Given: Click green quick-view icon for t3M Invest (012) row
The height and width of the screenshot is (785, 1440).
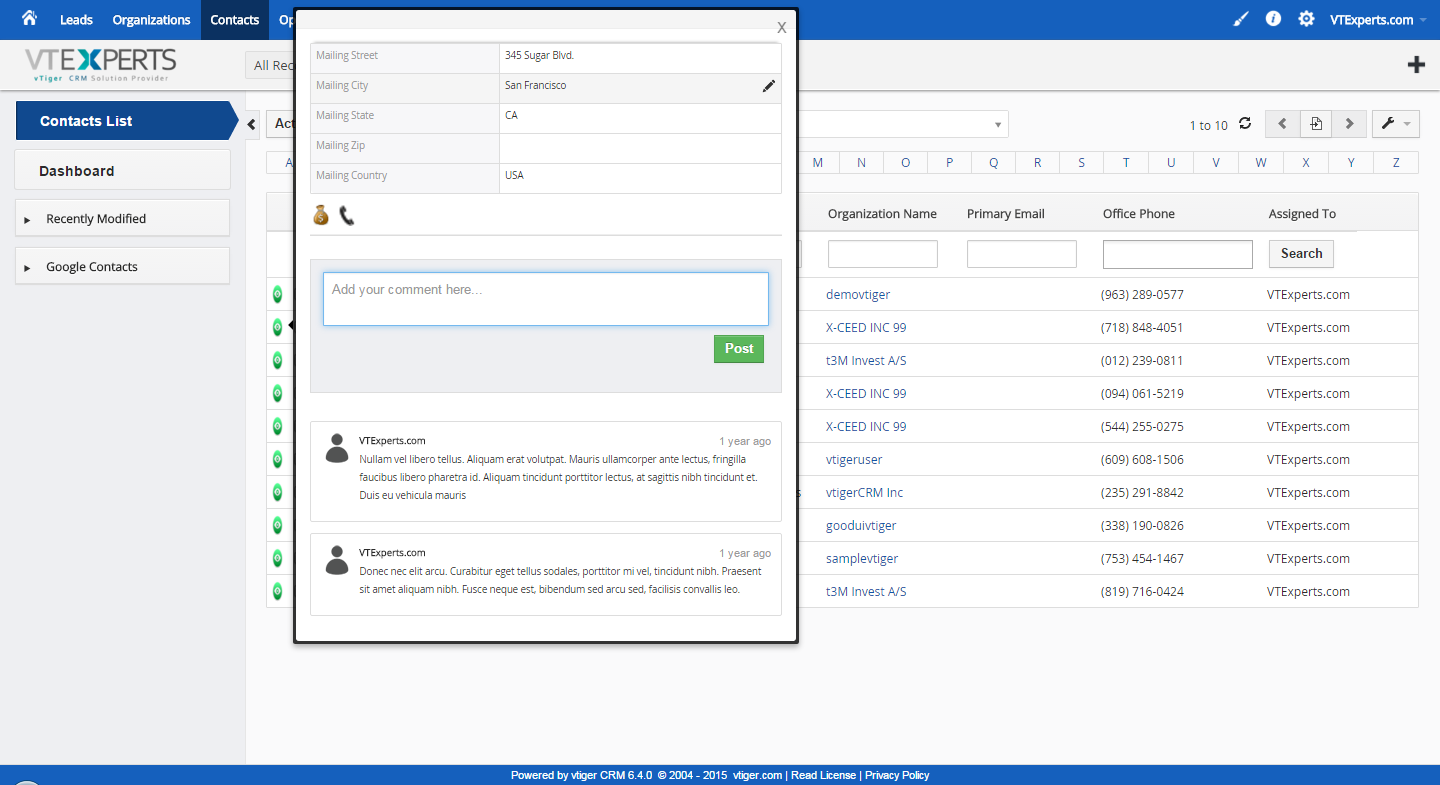Looking at the screenshot, I should (277, 360).
